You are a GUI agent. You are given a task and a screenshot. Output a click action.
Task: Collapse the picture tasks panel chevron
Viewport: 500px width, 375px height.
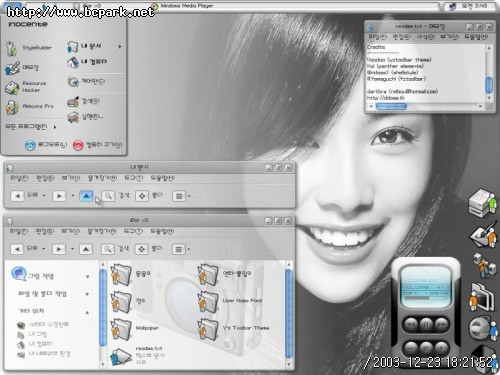88,276
